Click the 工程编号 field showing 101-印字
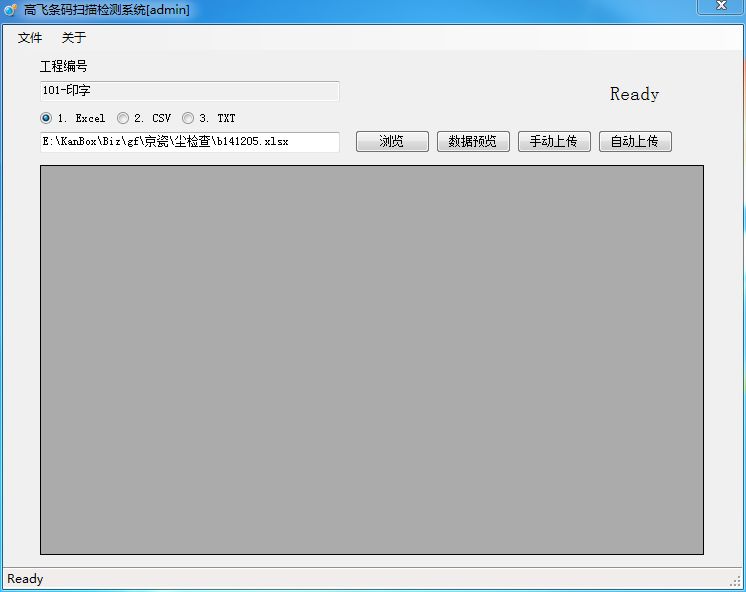746x592 pixels. click(189, 91)
